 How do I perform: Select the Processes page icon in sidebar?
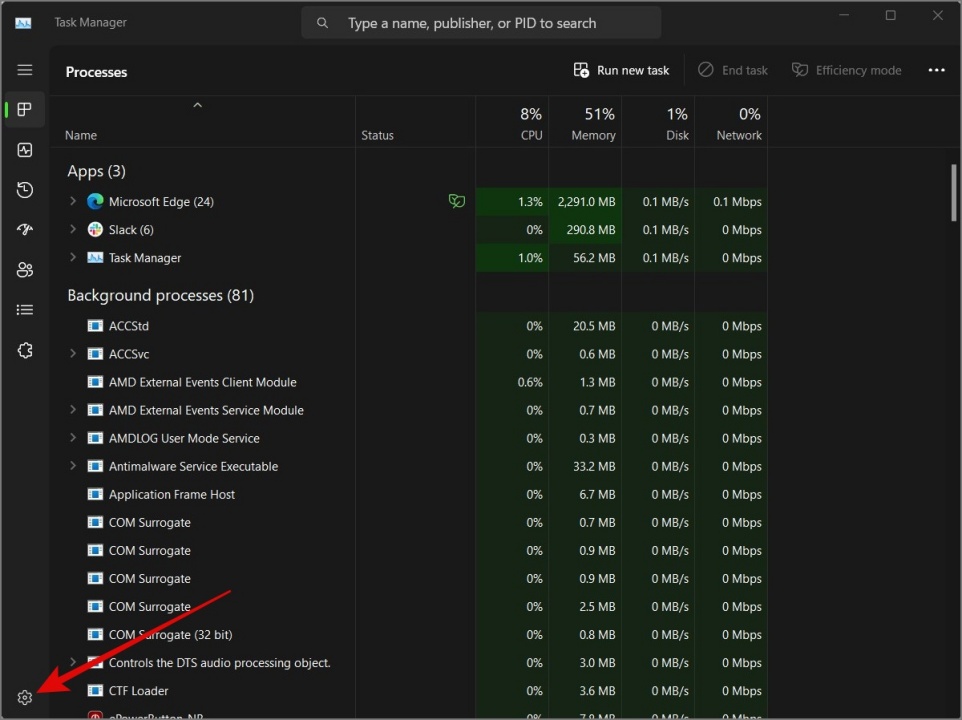pos(25,110)
